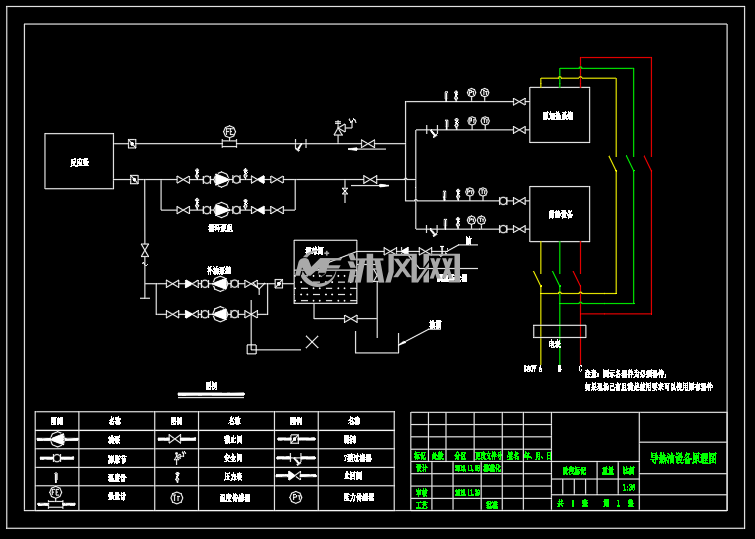
Task: Click the 年、月、日 header cell
Action: [537, 456]
